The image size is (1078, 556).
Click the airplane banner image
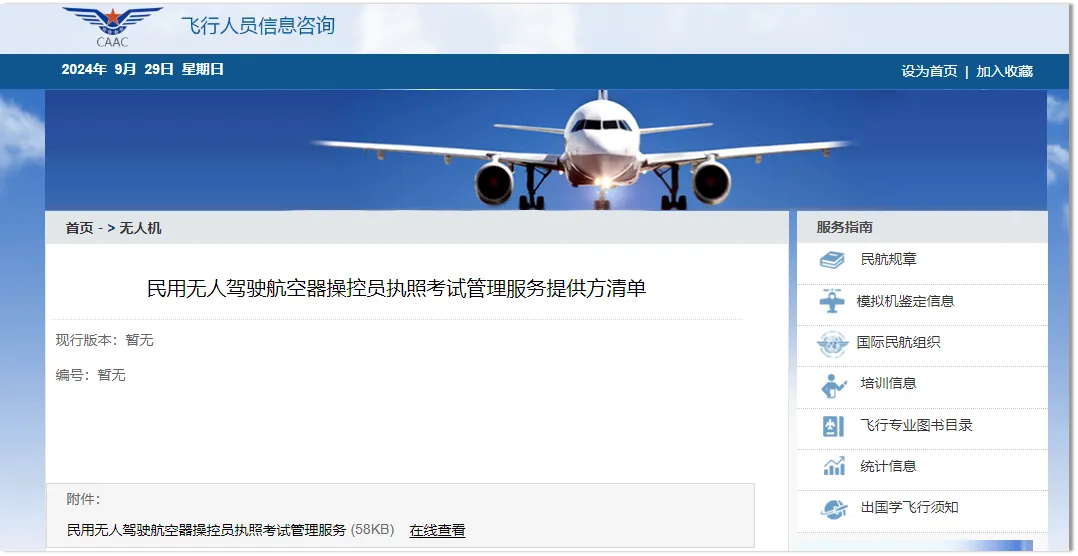(x=546, y=150)
